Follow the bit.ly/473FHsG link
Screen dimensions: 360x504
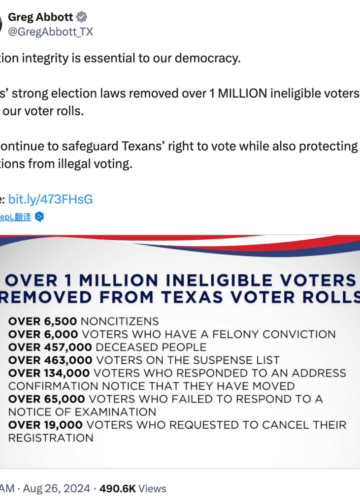[50, 199]
